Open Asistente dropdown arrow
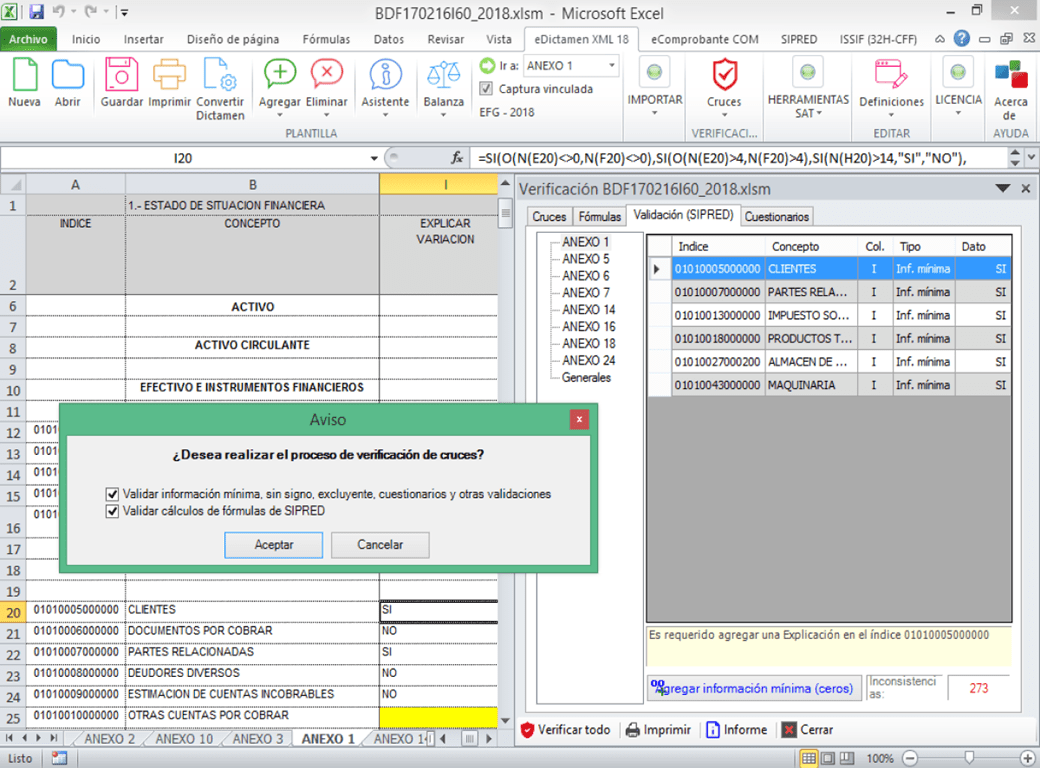Image resolution: width=1040 pixels, height=768 pixels. pos(385,115)
